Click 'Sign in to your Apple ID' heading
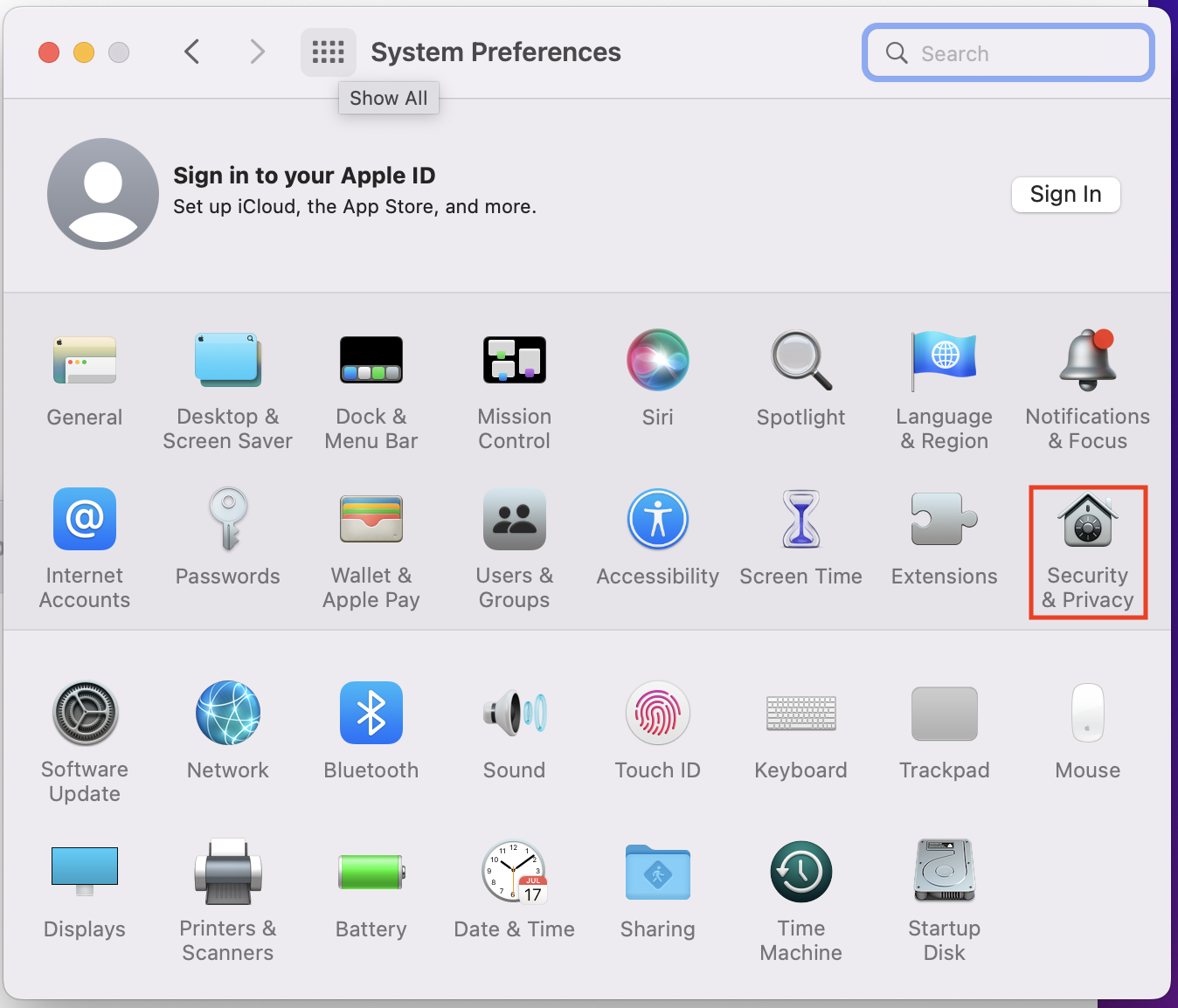The width and height of the screenshot is (1178, 1008). (304, 176)
